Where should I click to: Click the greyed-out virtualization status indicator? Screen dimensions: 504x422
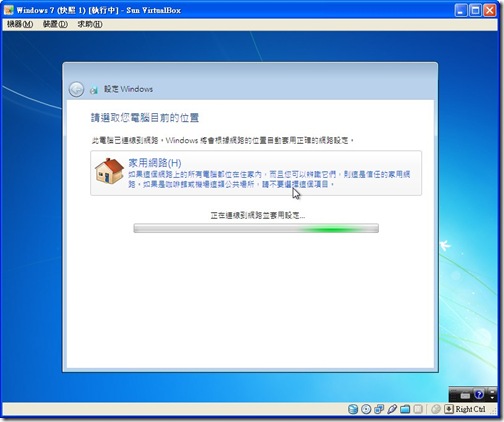(418, 409)
